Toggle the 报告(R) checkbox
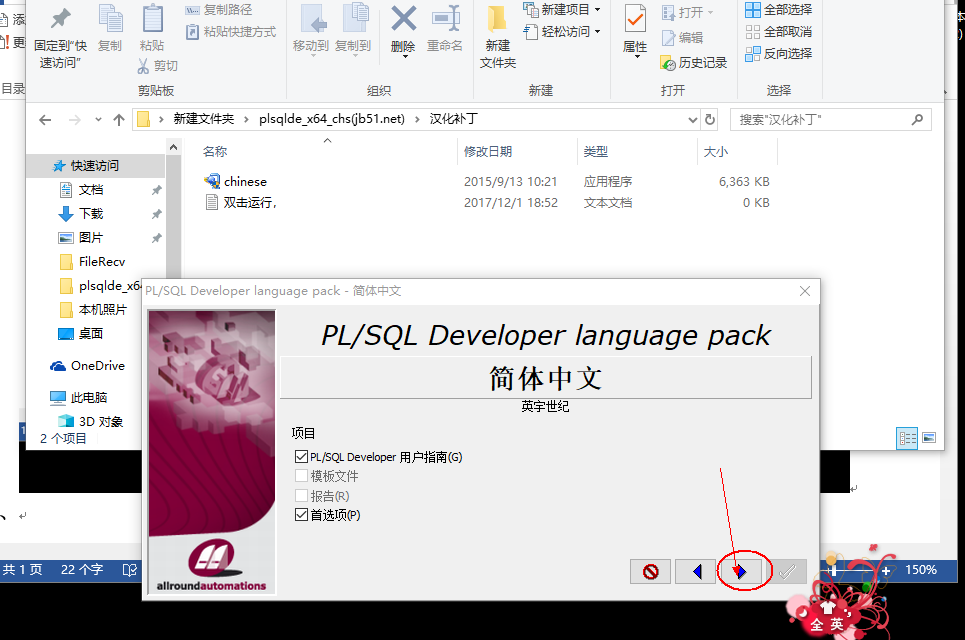This screenshot has width=965, height=640. click(301, 495)
